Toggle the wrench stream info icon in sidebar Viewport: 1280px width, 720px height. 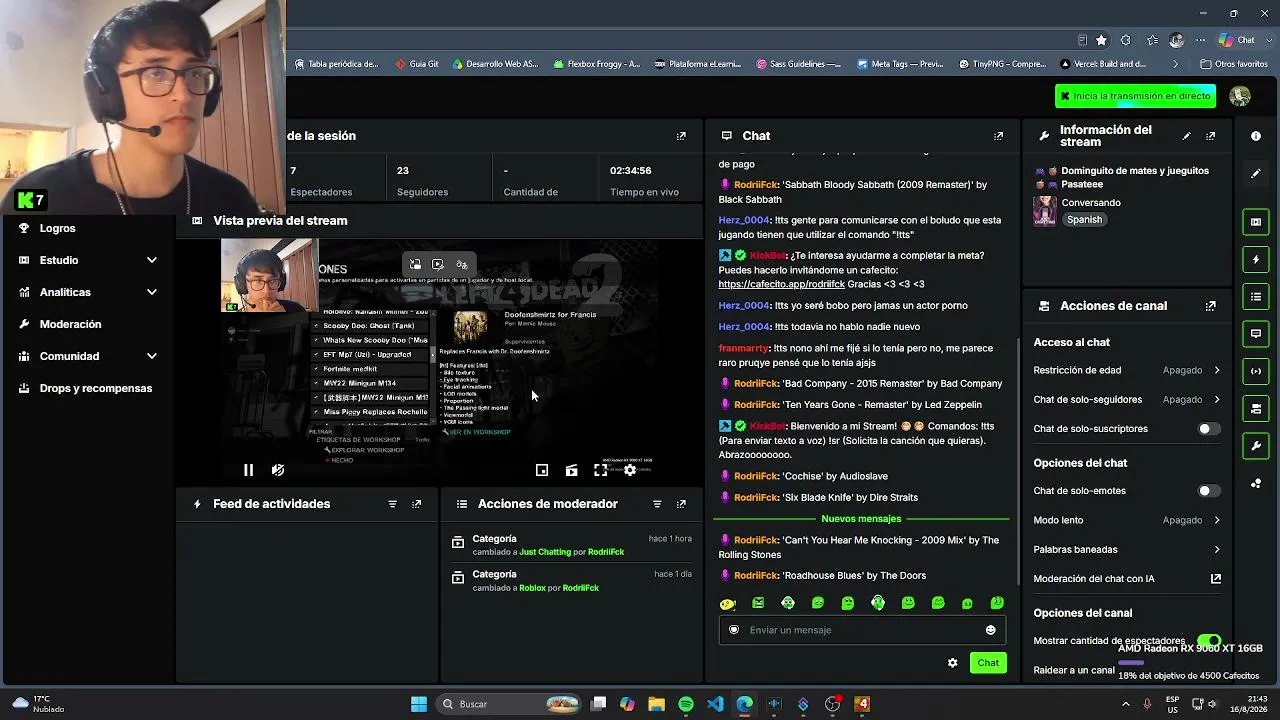(x=1256, y=445)
